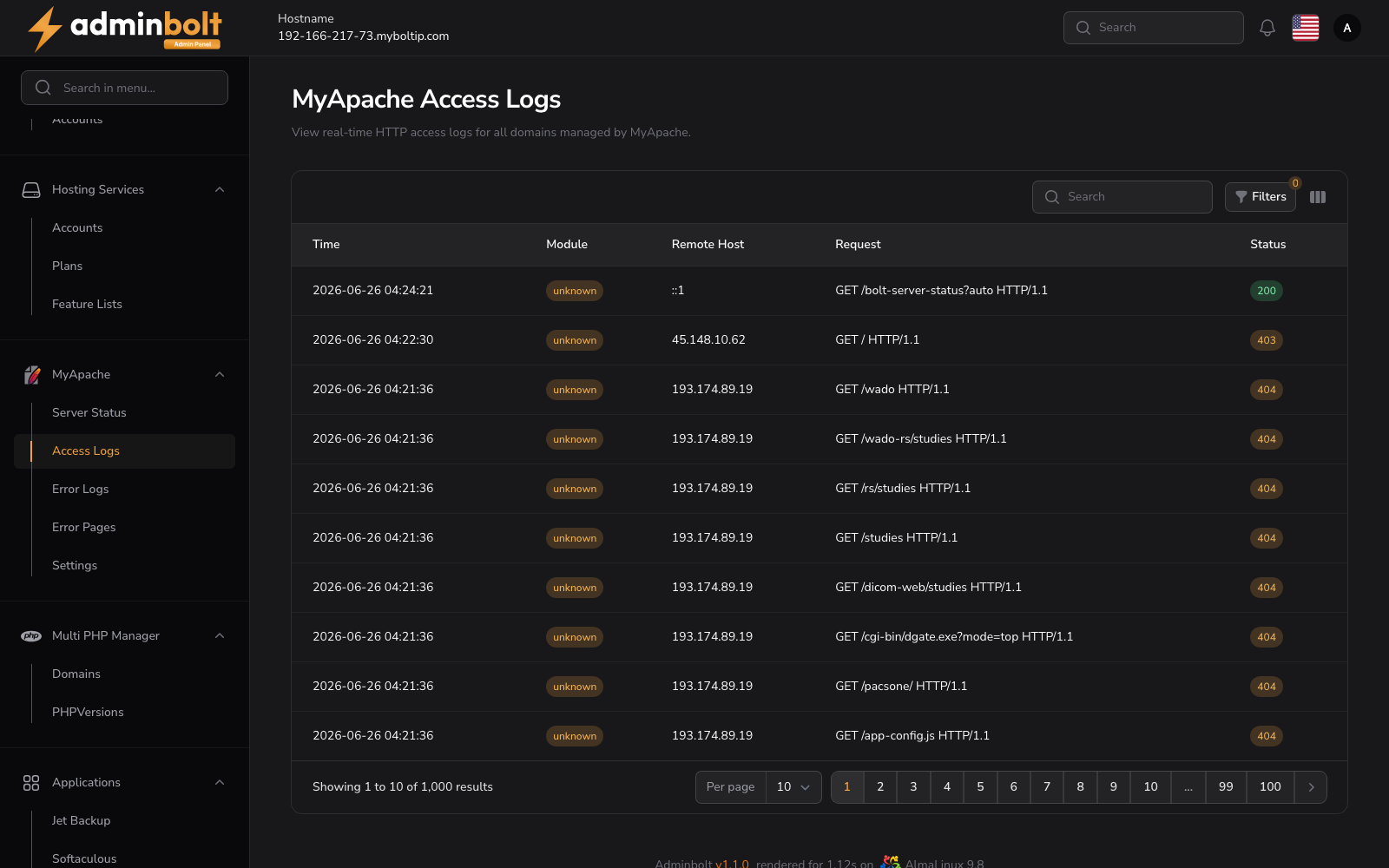Viewport: 1389px width, 868px height.
Task: Open Server Status menu item
Action: point(89,412)
